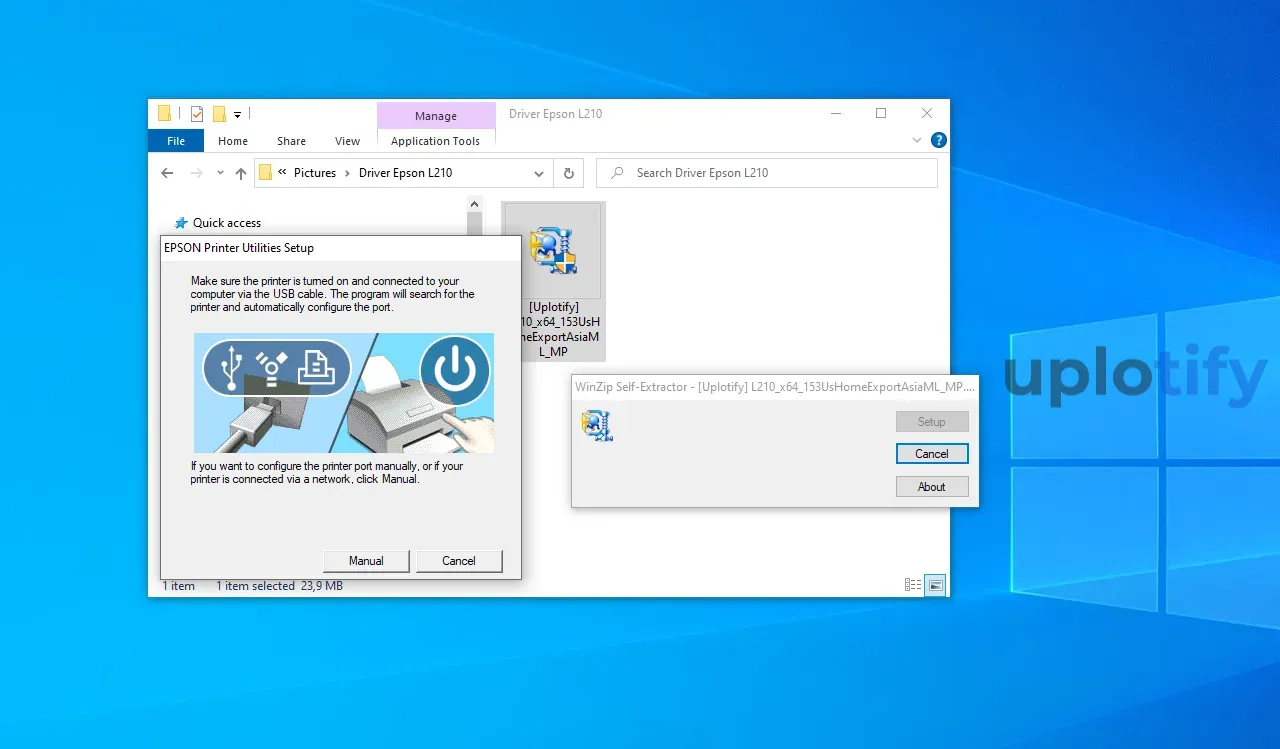Refresh the Driver Epson L210 folder
The width and height of the screenshot is (1280, 749).
(568, 173)
